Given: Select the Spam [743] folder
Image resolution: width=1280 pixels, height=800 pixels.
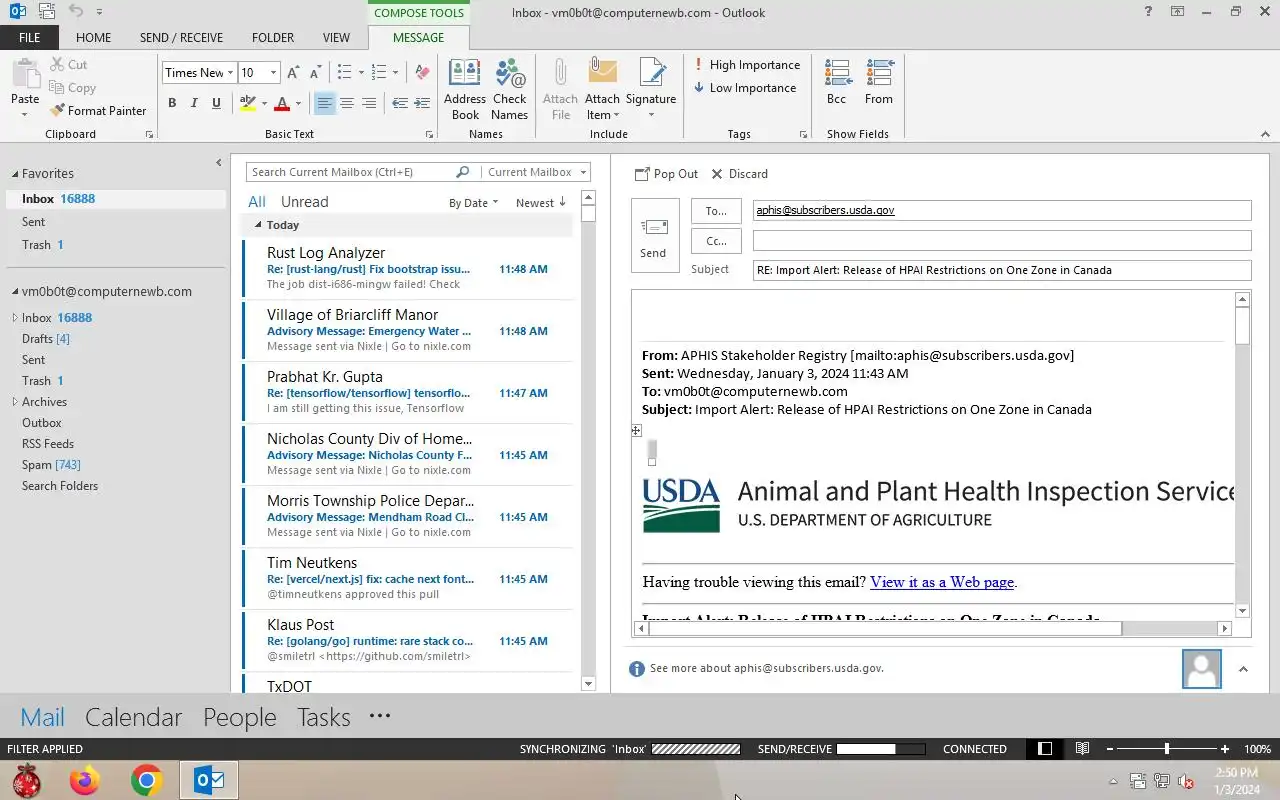Looking at the screenshot, I should point(51,465).
